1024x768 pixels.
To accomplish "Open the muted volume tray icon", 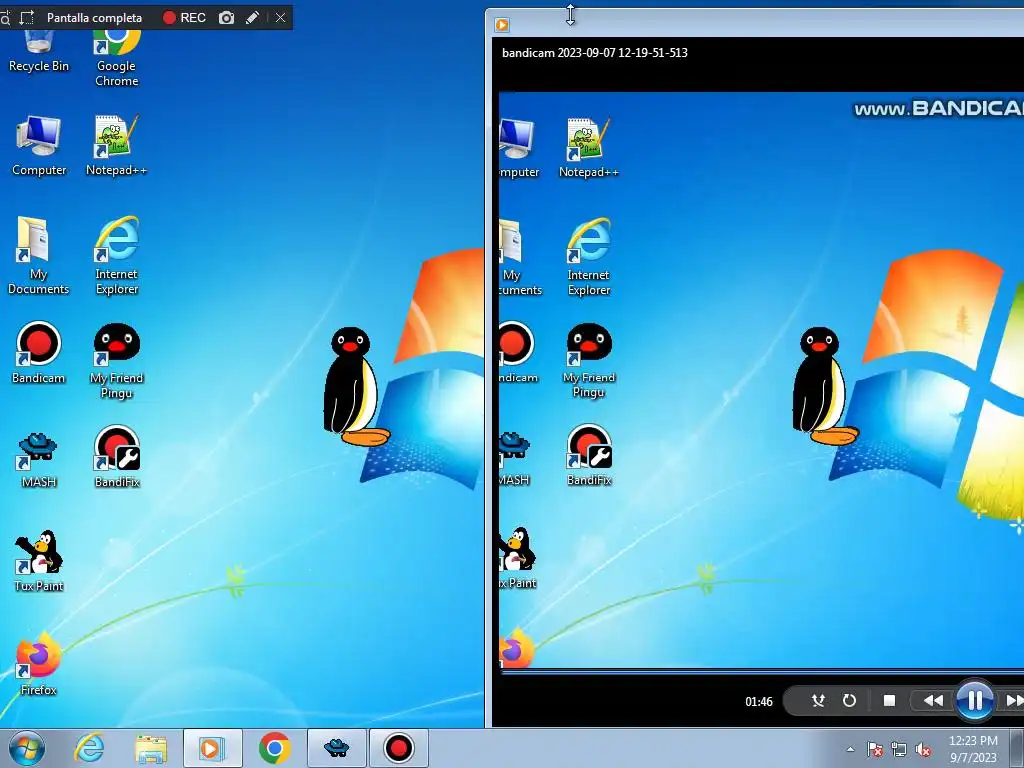I will tap(923, 749).
